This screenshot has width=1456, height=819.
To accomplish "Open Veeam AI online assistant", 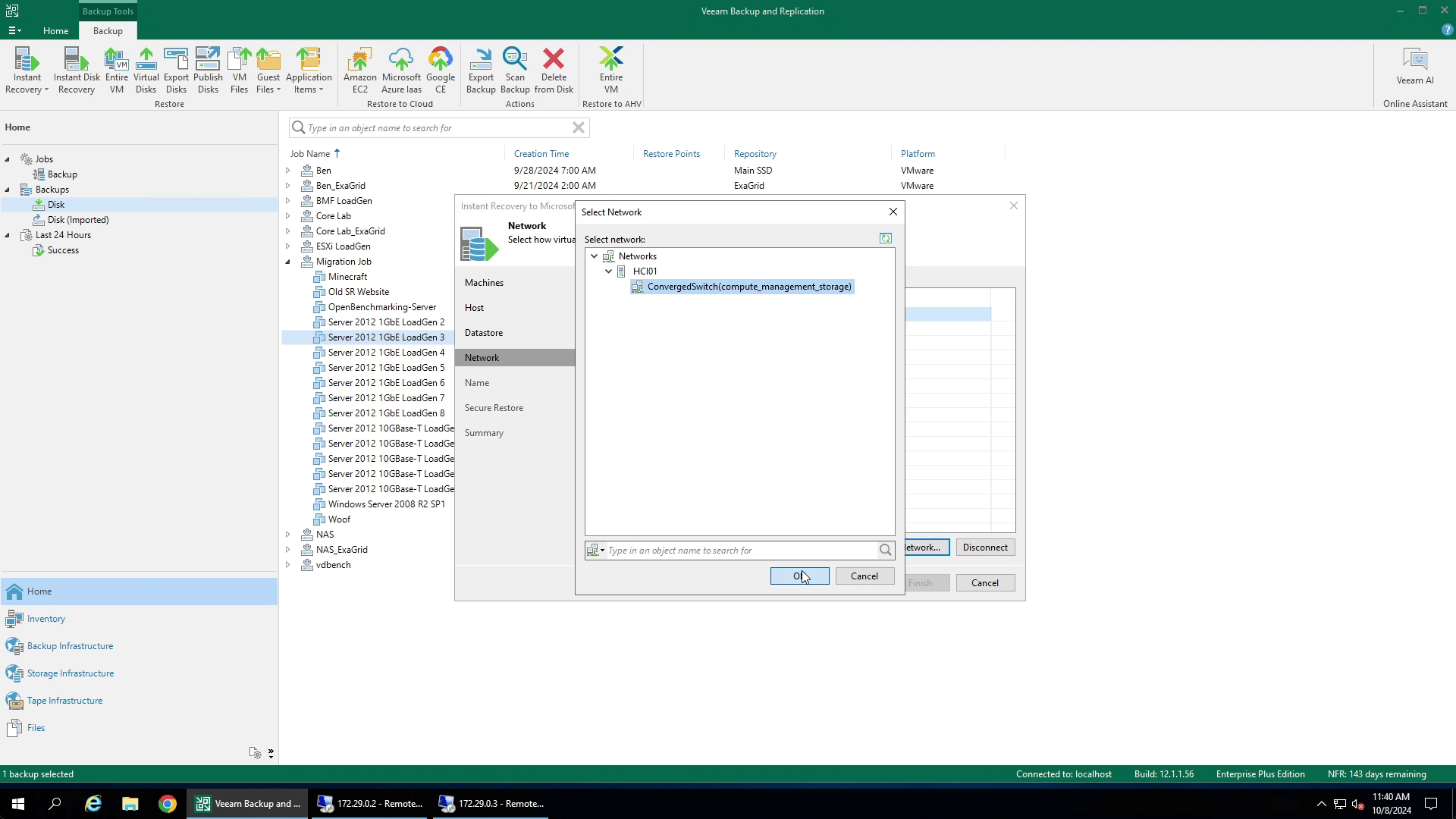I will [x=1415, y=67].
